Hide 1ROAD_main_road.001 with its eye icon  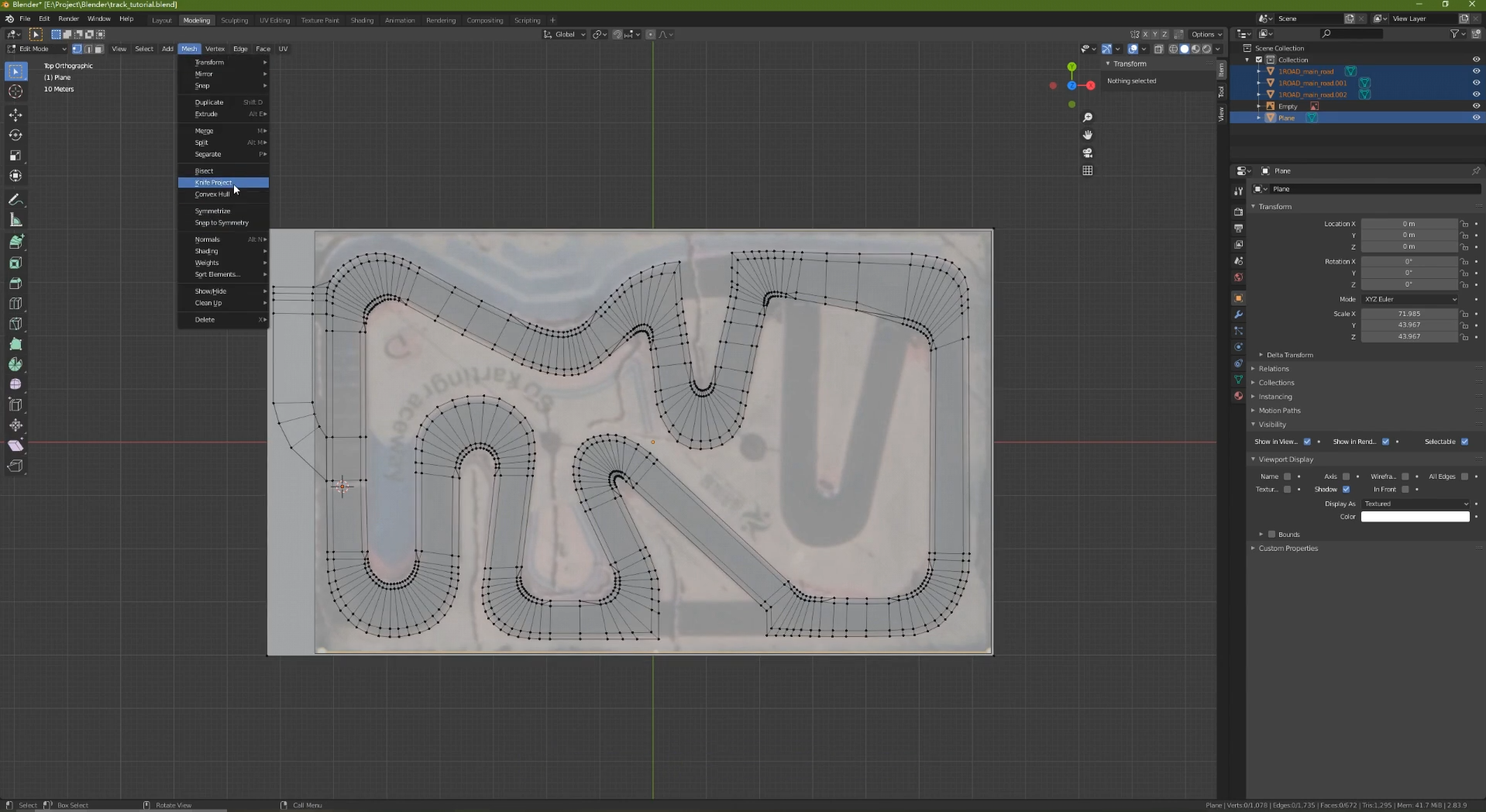point(1476,83)
